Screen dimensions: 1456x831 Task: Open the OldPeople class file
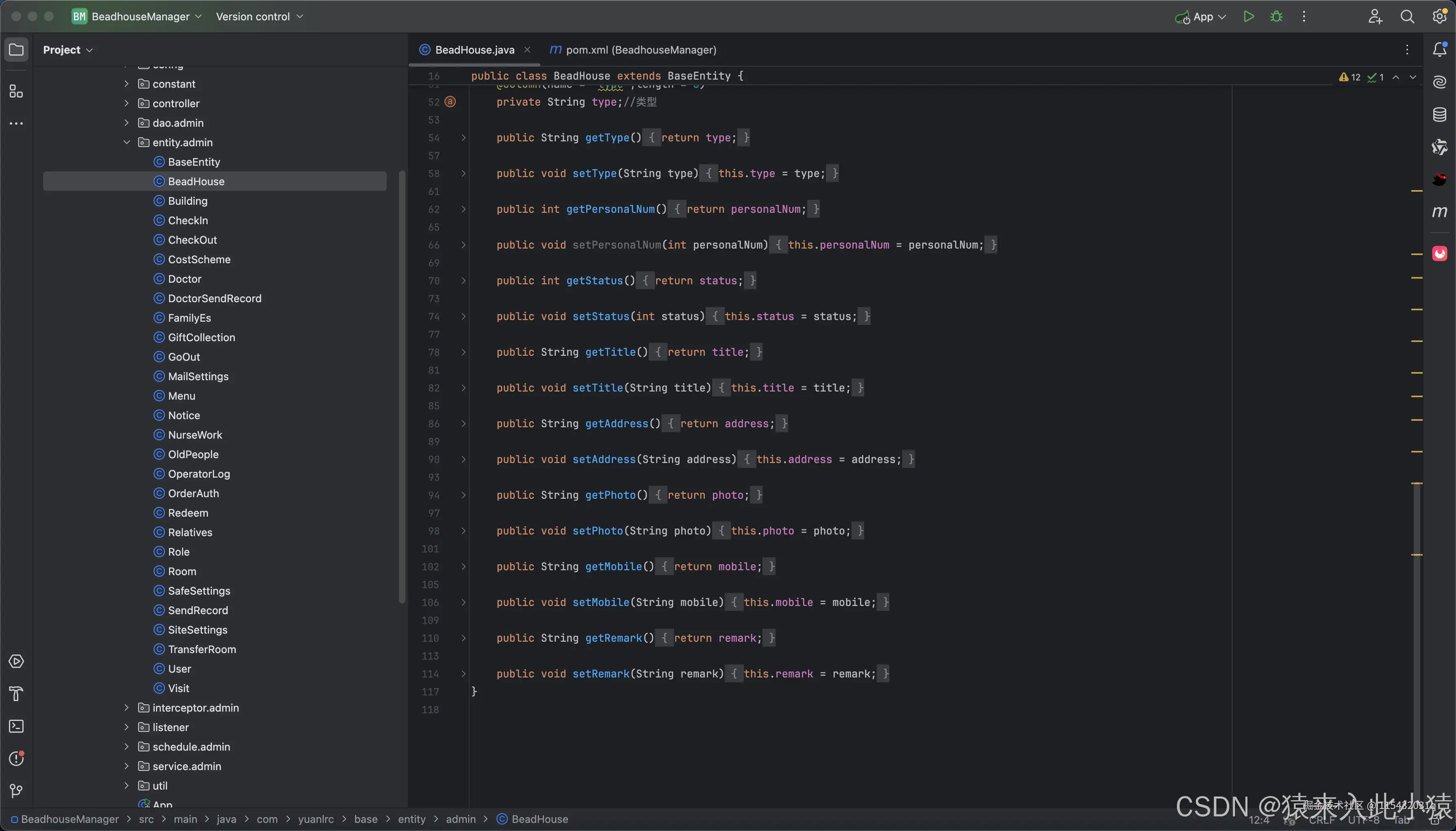click(x=193, y=454)
